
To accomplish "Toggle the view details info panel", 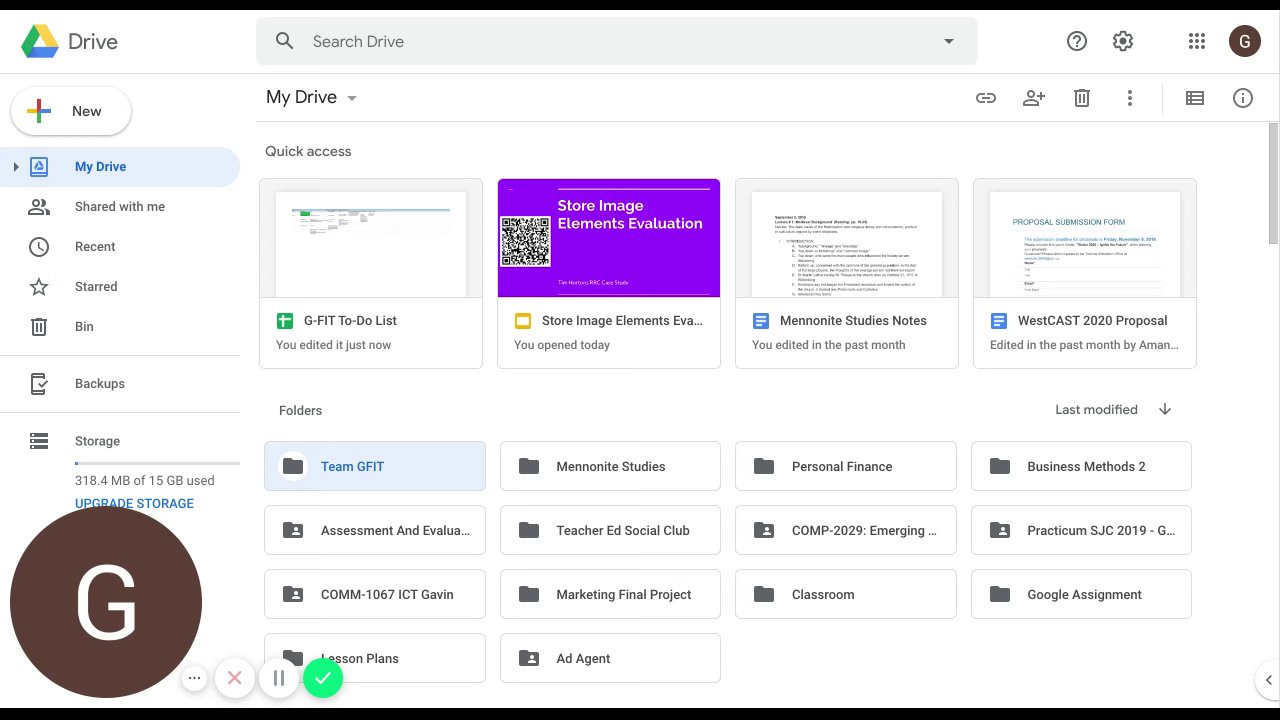I will click(x=1243, y=98).
